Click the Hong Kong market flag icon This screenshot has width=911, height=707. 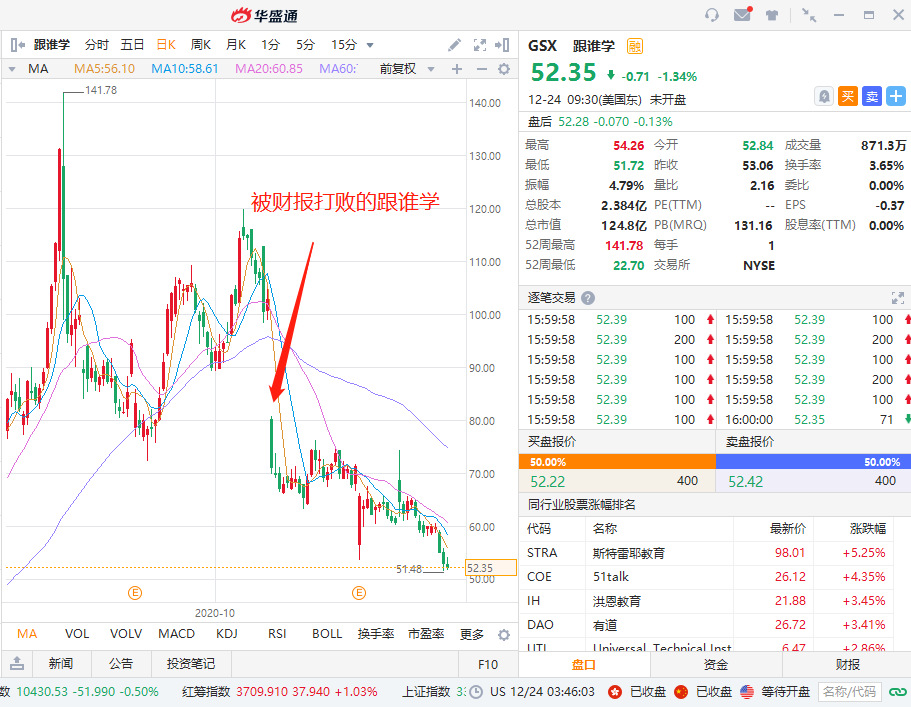(x=615, y=692)
